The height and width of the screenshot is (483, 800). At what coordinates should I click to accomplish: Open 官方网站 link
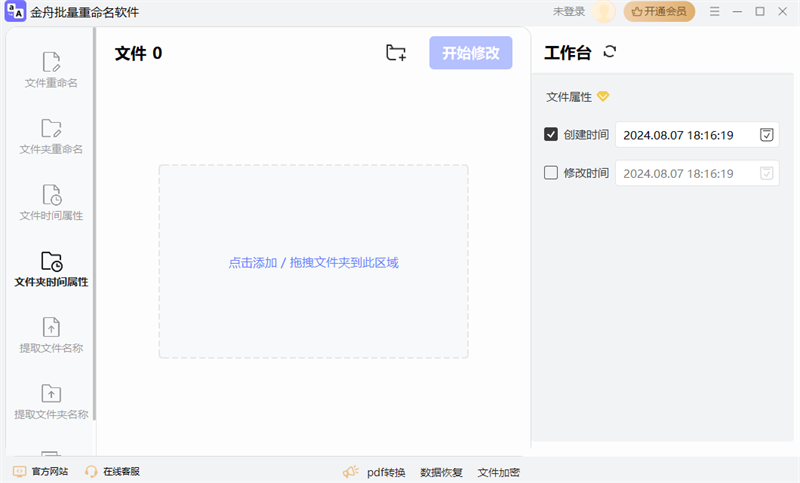click(x=40, y=471)
